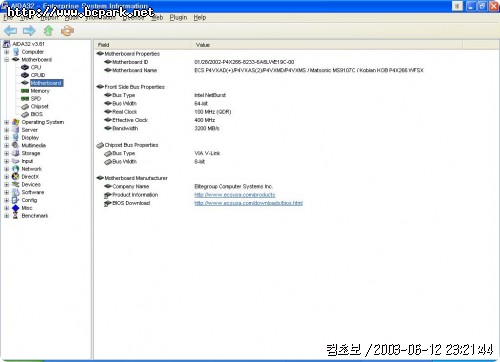Click the Multimedia category icon

[16, 145]
